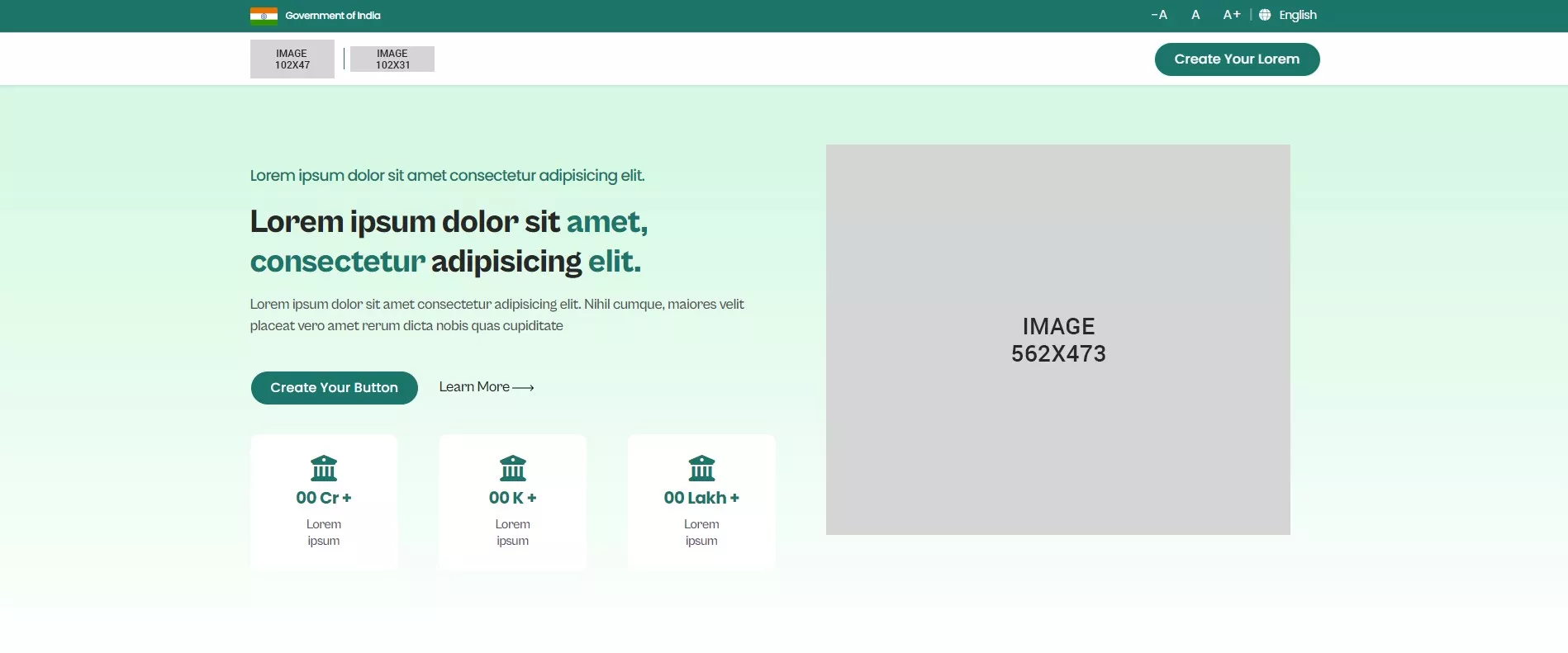Reset font size with A
Viewport: 1568px width, 653px height.
(x=1195, y=15)
